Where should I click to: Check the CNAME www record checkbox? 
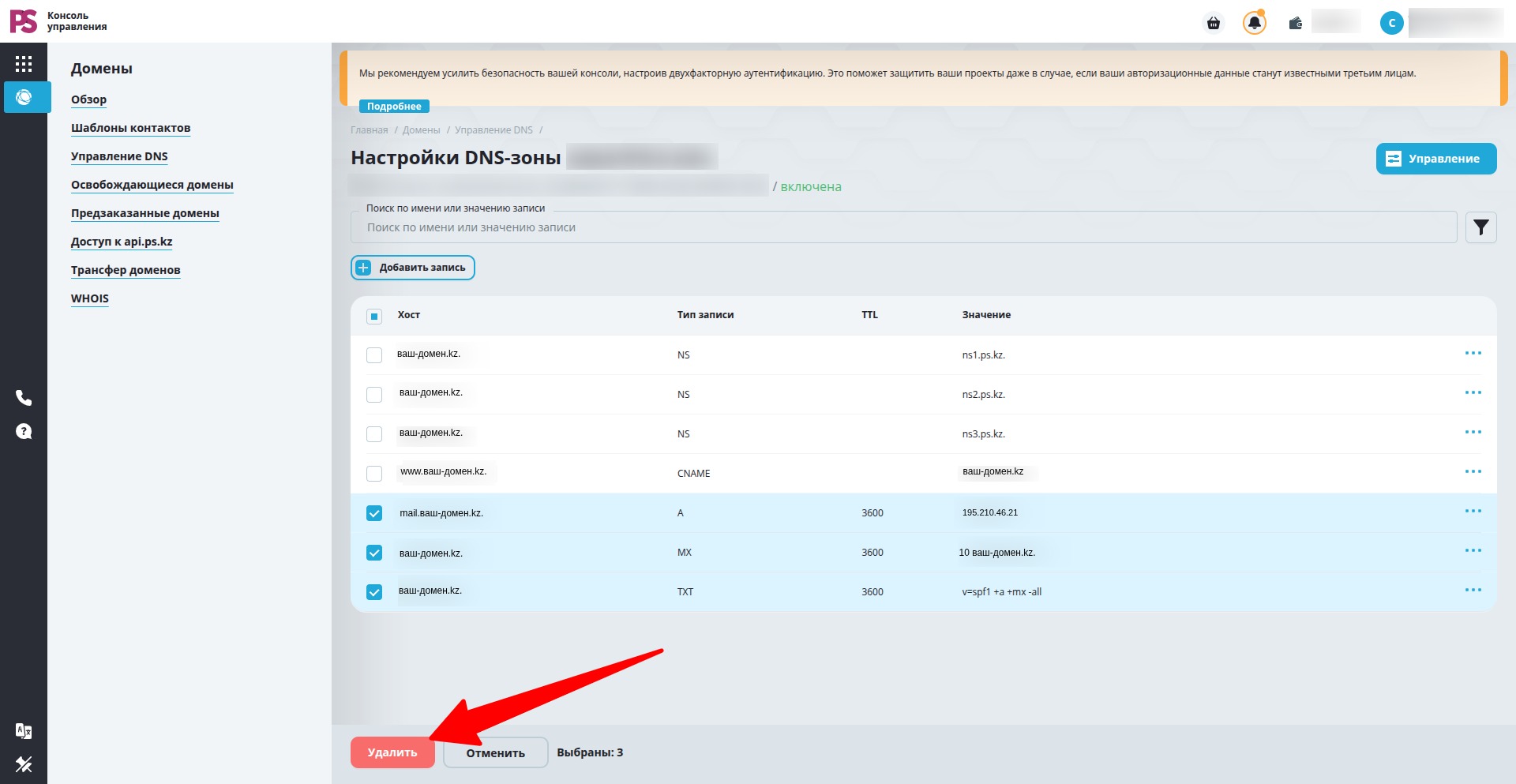[x=374, y=474]
